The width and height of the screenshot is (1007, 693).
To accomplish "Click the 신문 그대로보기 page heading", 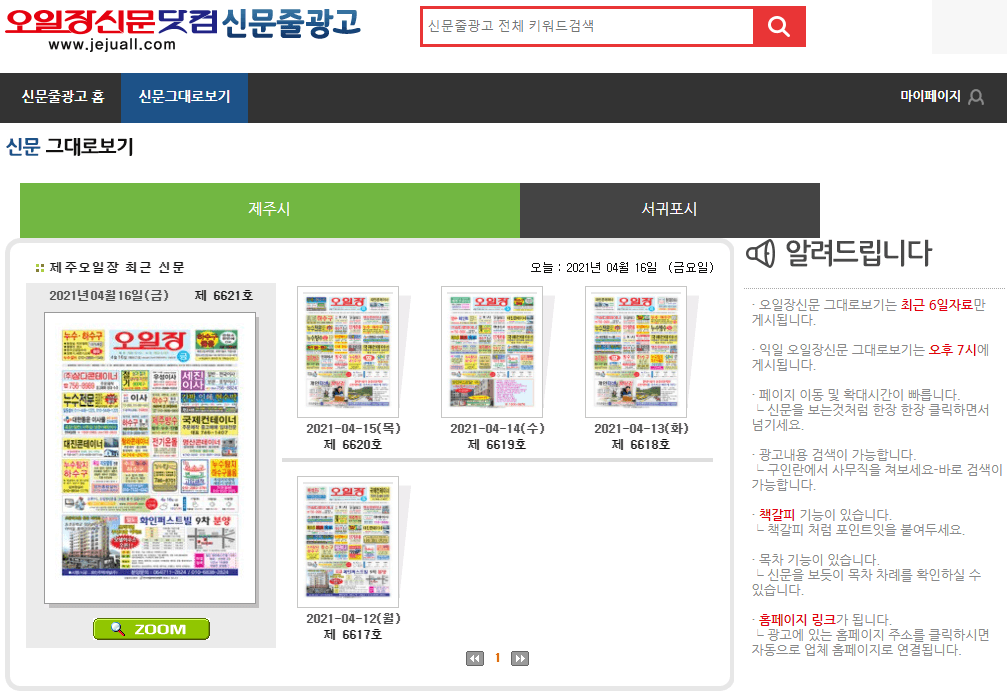I will click(x=70, y=146).
